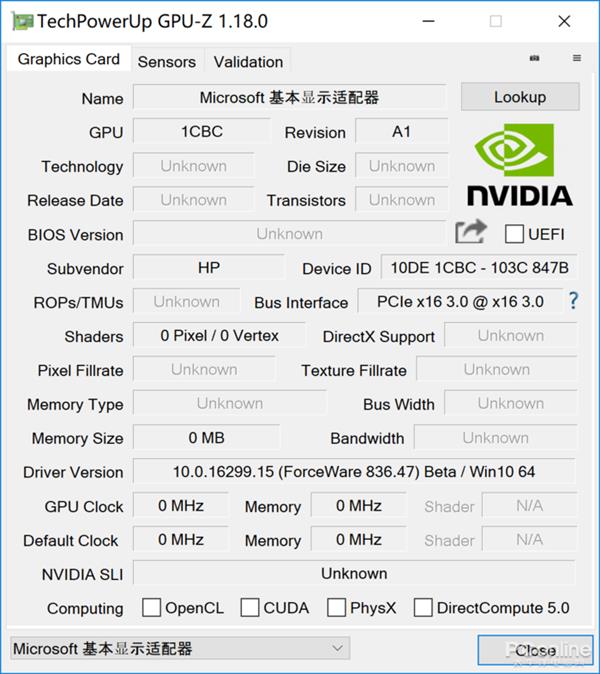
Task: Open the hamburger menu icon
Action: (x=577, y=58)
